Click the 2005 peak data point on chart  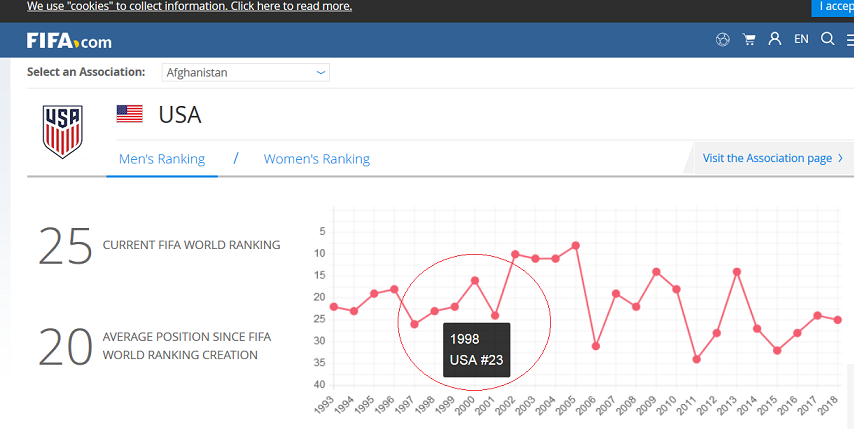click(x=576, y=245)
